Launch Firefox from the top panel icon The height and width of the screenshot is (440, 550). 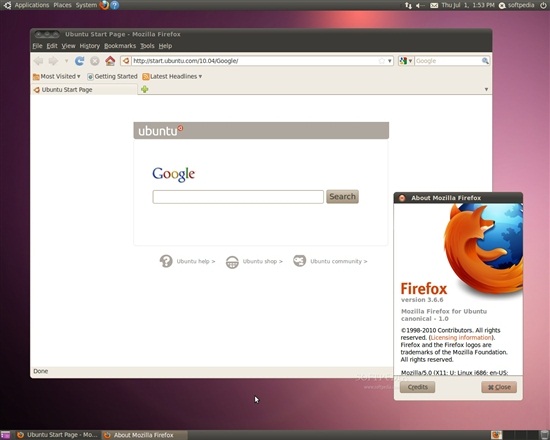click(x=104, y=5)
